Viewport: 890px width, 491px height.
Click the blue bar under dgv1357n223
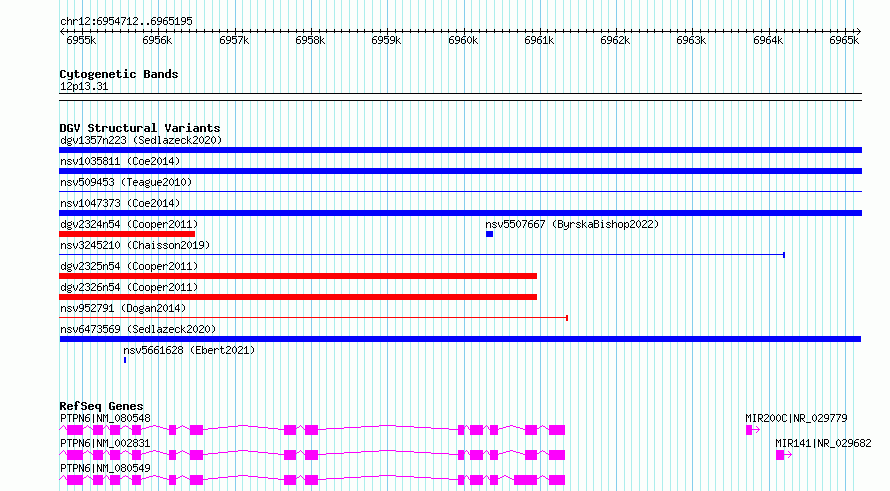pos(460,150)
